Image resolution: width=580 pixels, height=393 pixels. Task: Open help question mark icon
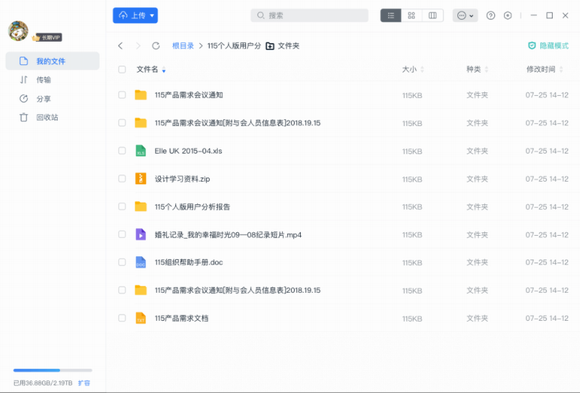coord(490,16)
